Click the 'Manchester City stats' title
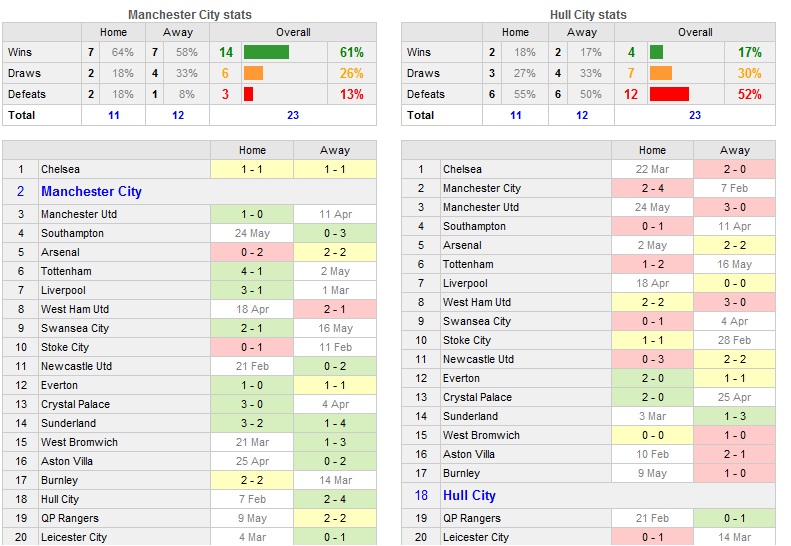 pyautogui.click(x=190, y=15)
